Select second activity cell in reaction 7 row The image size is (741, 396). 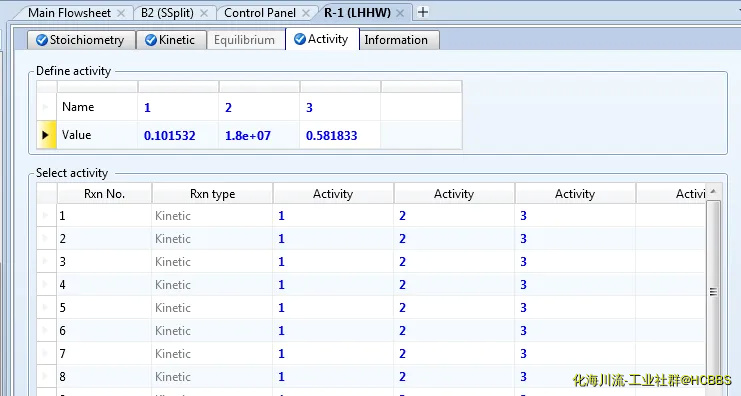coord(454,353)
